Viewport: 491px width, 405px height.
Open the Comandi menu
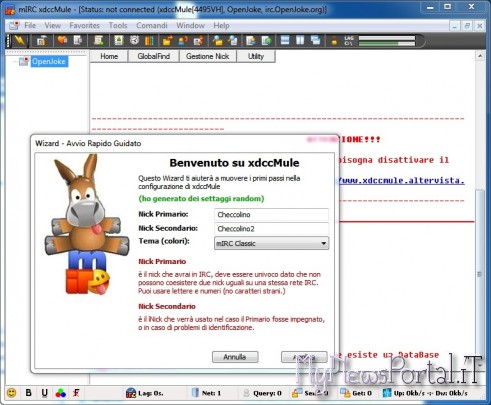click(x=152, y=26)
